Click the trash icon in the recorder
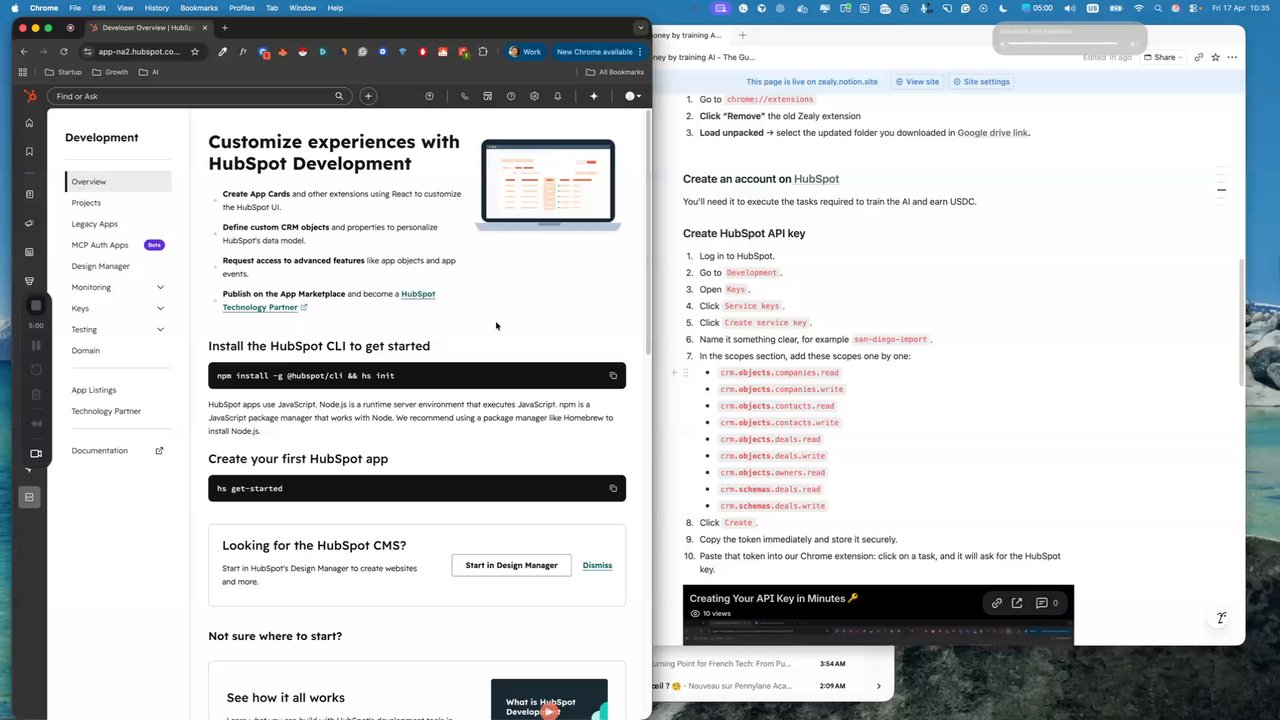1280x720 pixels. coord(36,395)
